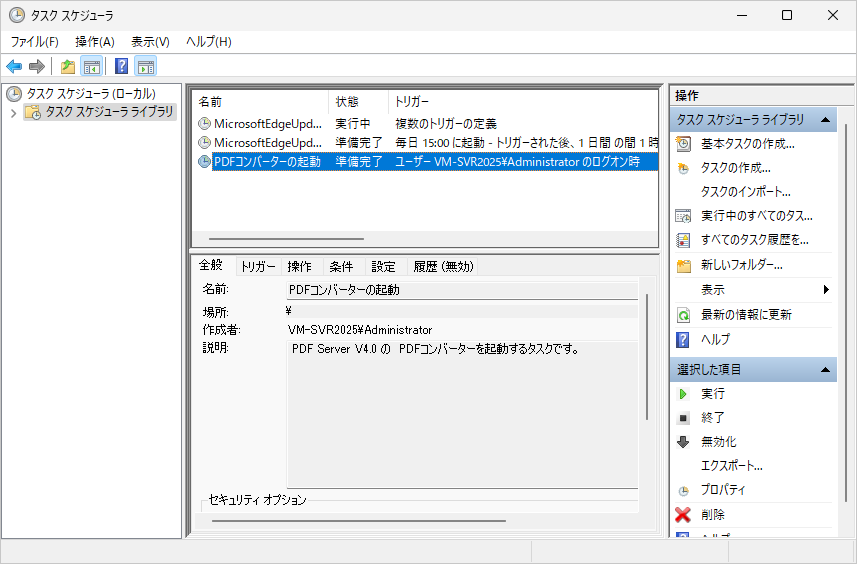Click ヘルプ in the library actions section
The image size is (857, 564).
(715, 339)
